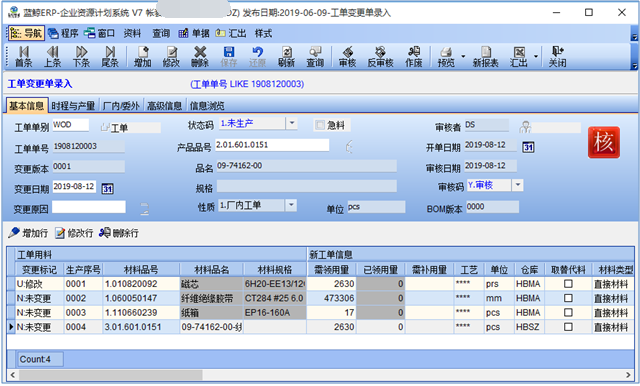The width and height of the screenshot is (640, 386).
Task: Open the 程序 menu
Action: 63,33
